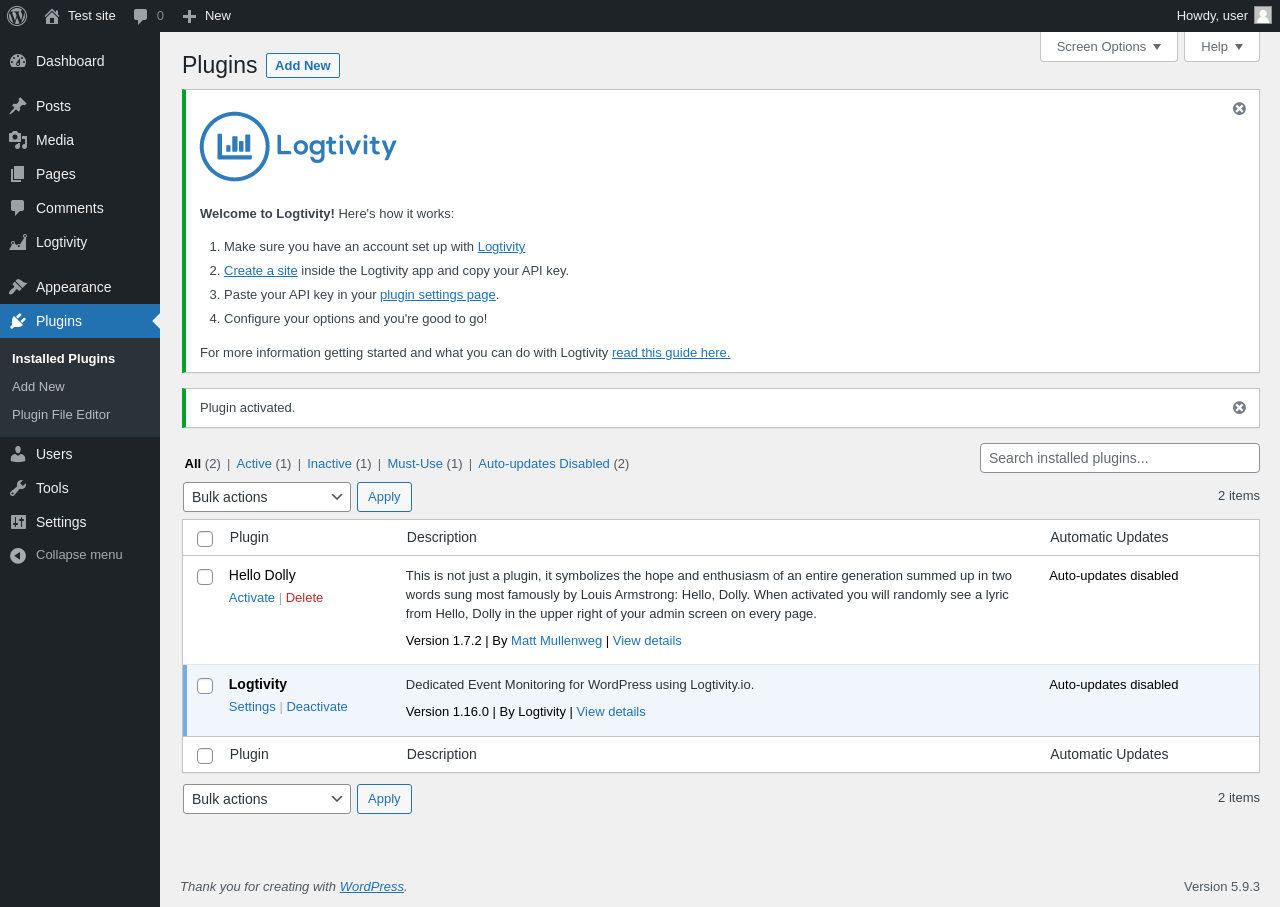Viewport: 1280px width, 907px height.
Task: Click the Collapse menu arrow icon
Action: click(x=18, y=555)
